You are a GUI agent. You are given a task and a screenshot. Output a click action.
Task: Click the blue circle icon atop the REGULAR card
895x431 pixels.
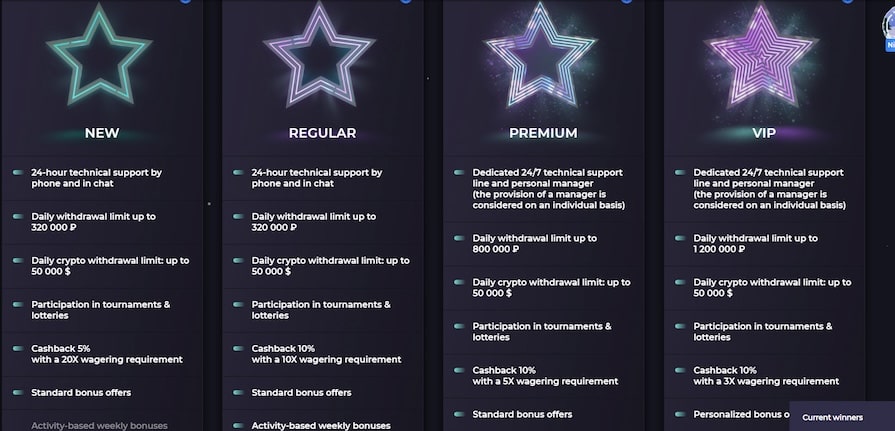pyautogui.click(x=406, y=1)
